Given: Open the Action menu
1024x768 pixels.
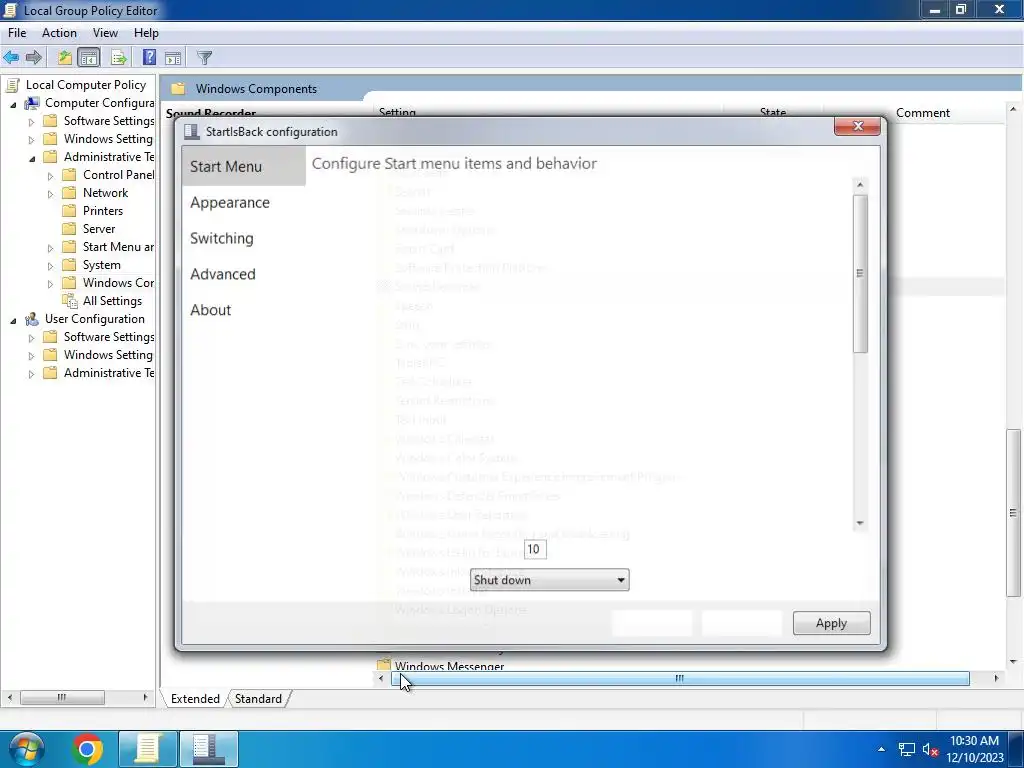Looking at the screenshot, I should click(x=59, y=33).
